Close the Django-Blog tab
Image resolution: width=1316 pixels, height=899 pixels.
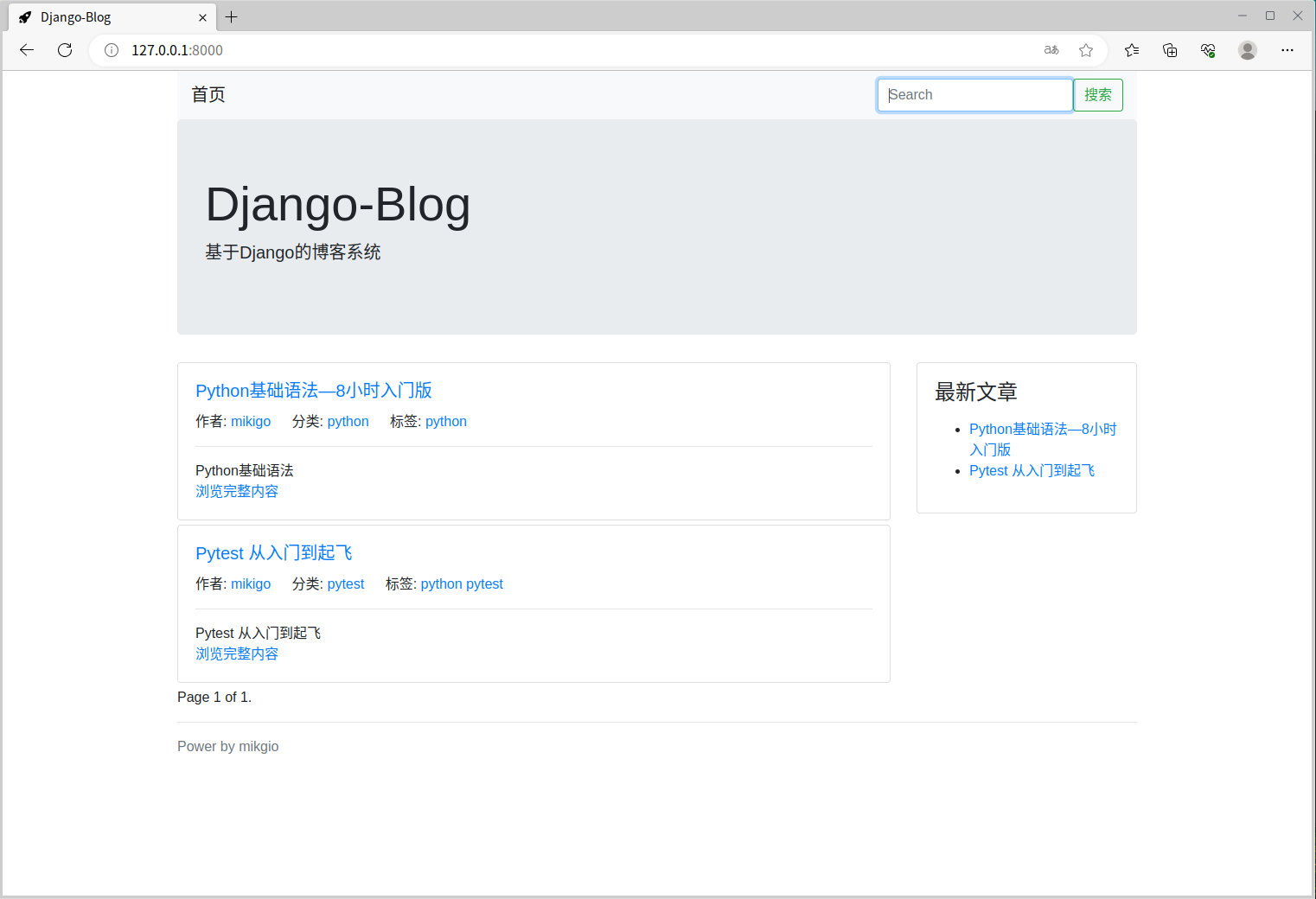202,17
